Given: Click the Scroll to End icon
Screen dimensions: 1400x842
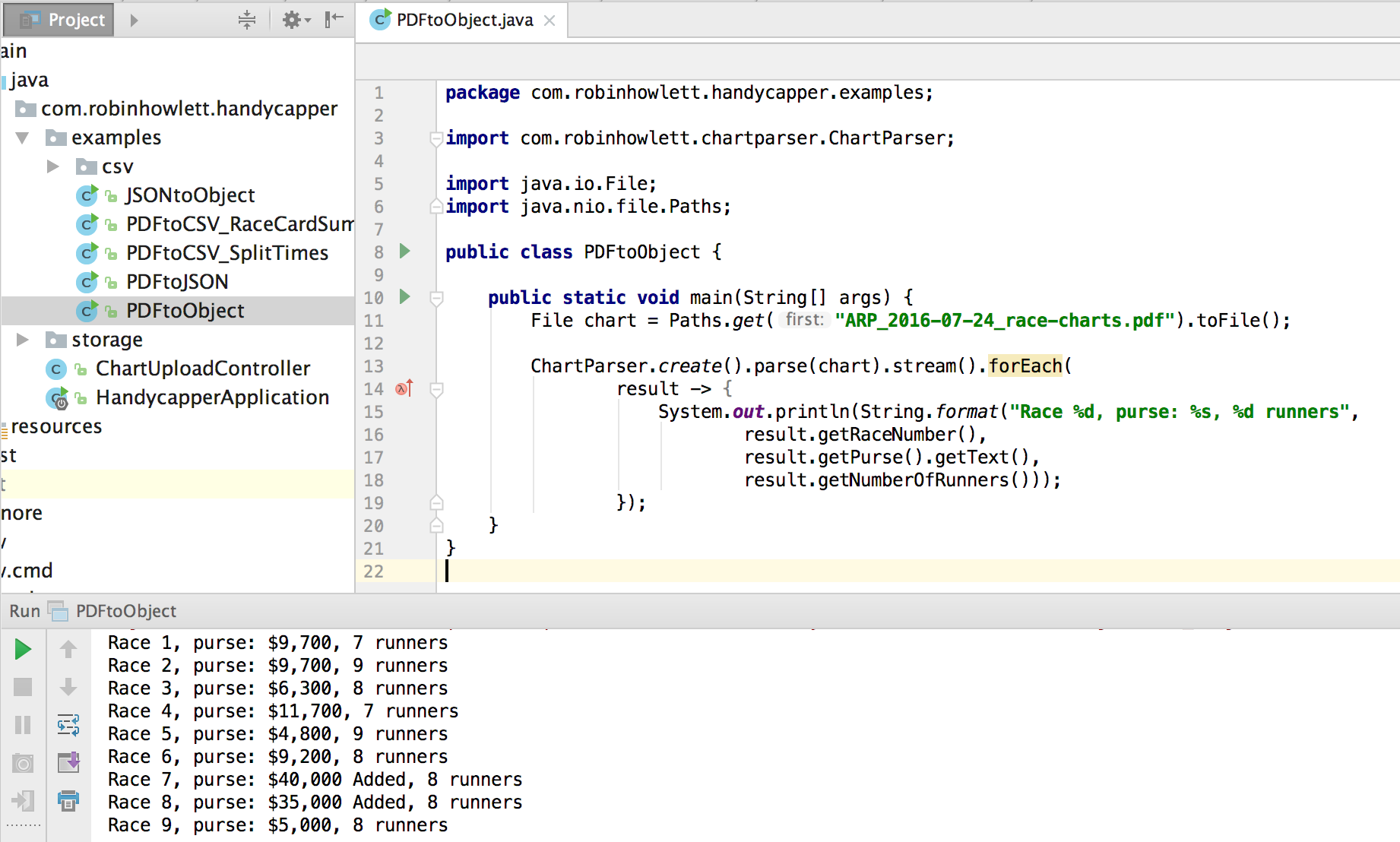Looking at the screenshot, I should click(68, 762).
